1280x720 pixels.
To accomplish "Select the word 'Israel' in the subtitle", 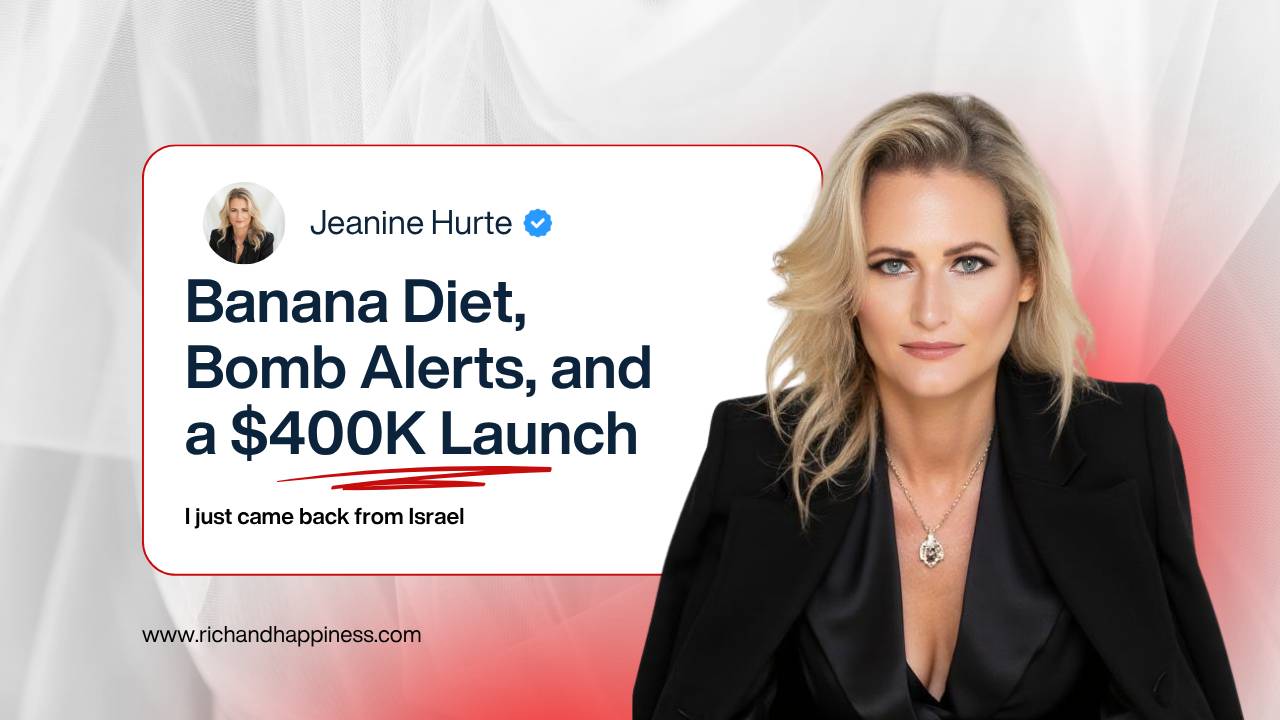I will point(437,518).
